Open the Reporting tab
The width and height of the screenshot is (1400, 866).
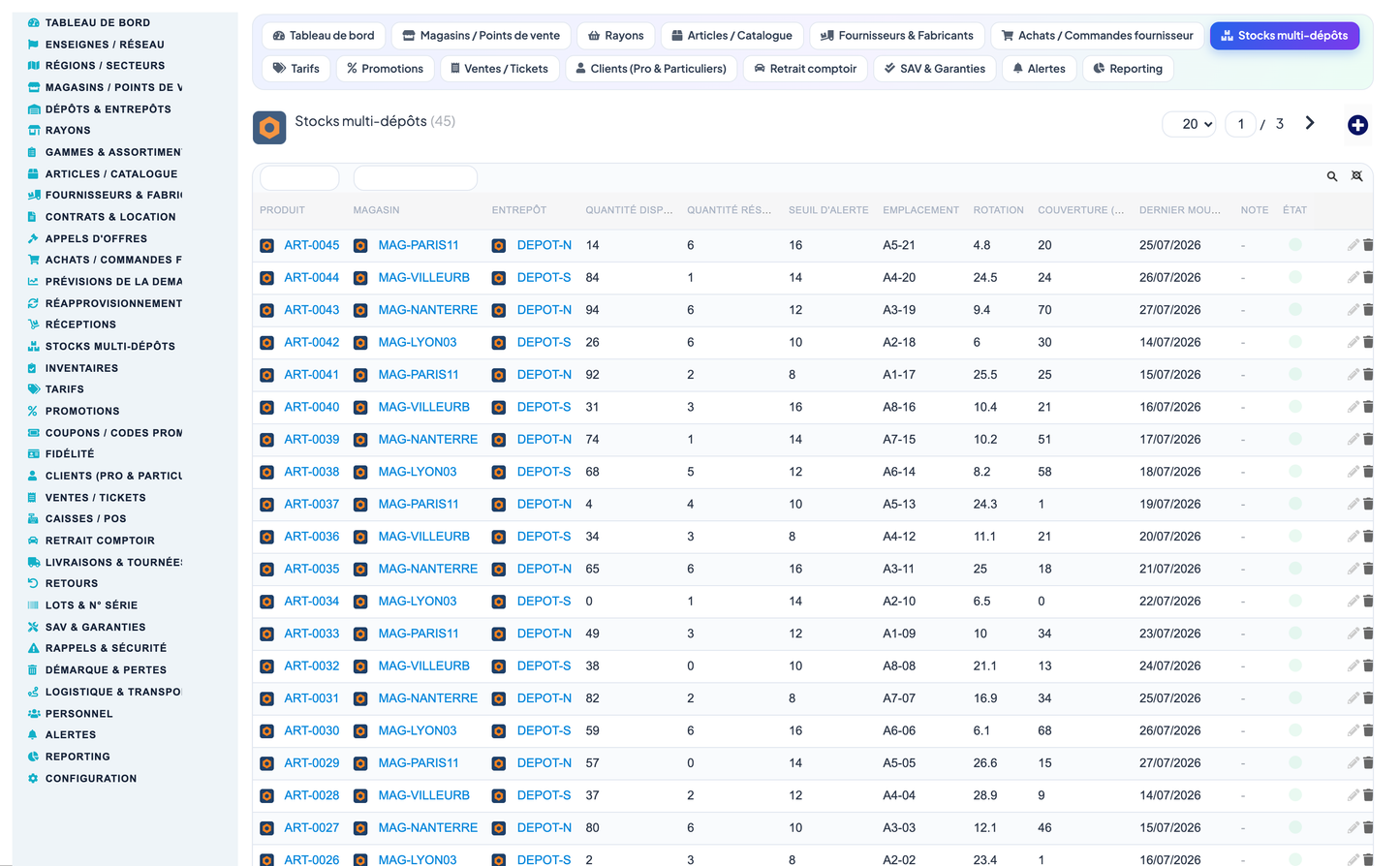point(1128,69)
